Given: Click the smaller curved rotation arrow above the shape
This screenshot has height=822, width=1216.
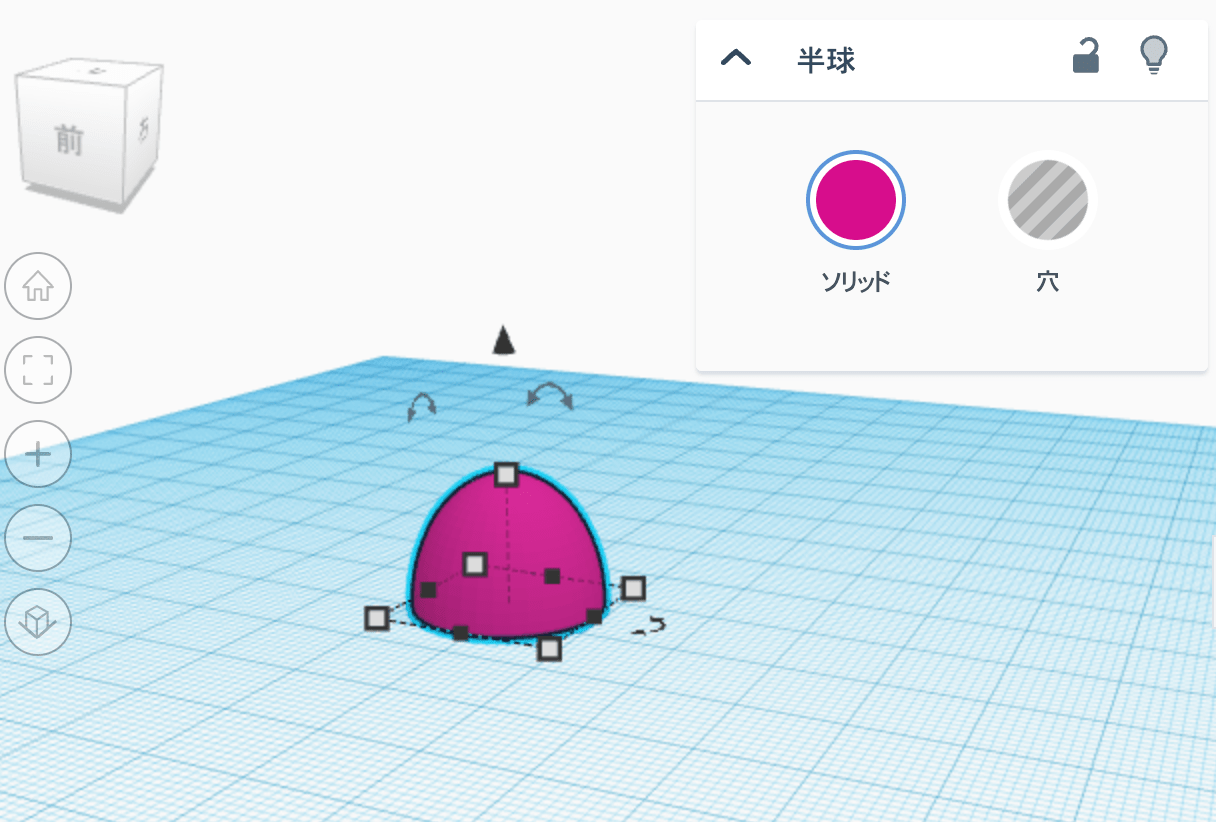Looking at the screenshot, I should coord(422,406).
